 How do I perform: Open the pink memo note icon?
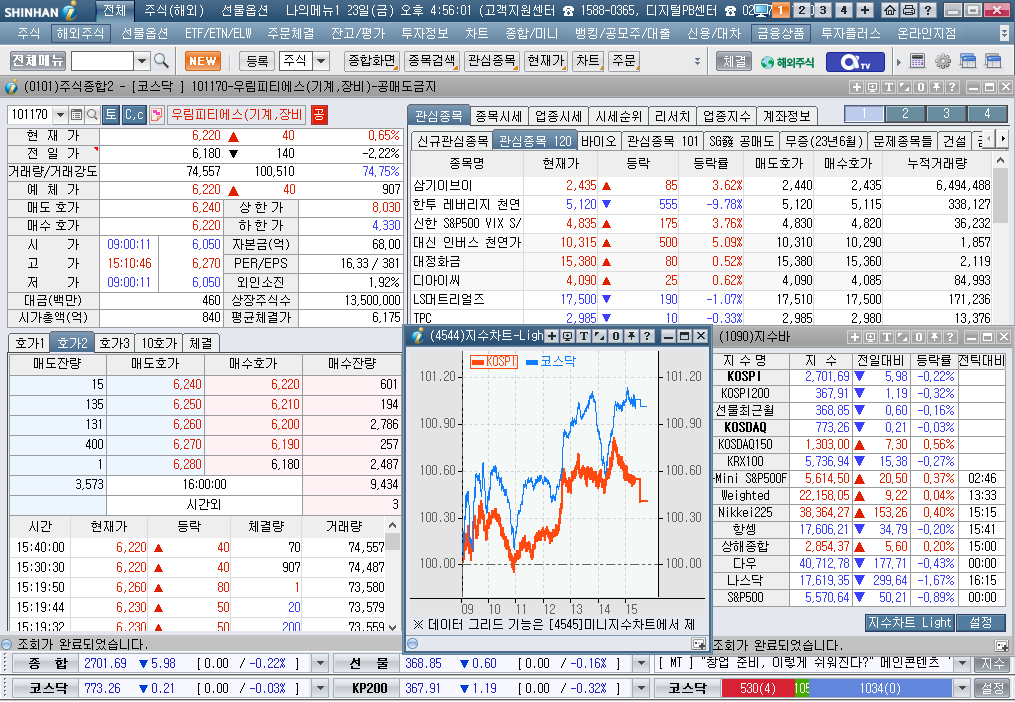coord(156,115)
